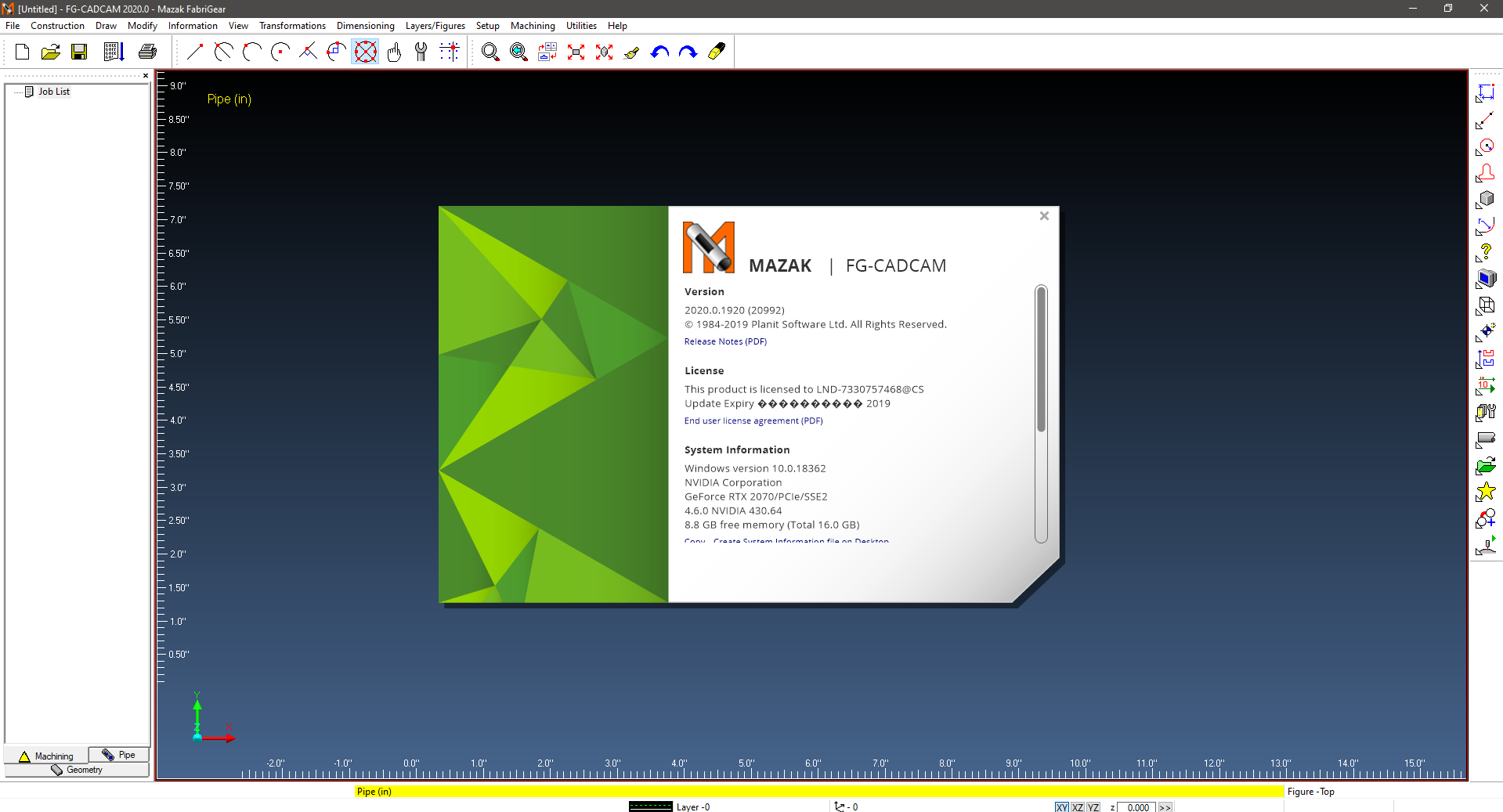
Task: Click the tool library wrench icon in right toolbar
Action: tap(1485, 413)
